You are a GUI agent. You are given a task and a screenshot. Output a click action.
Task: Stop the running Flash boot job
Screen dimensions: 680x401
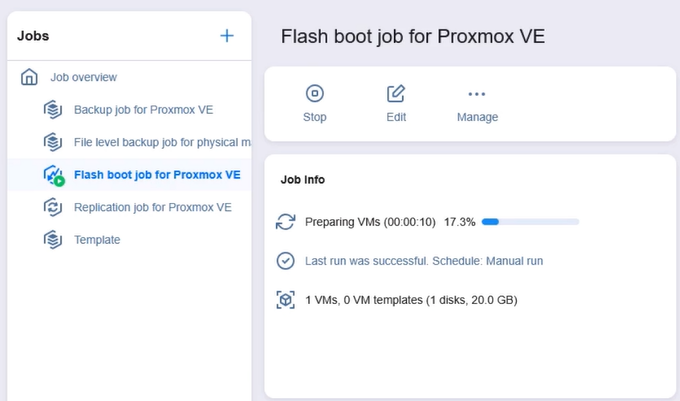[x=314, y=103]
